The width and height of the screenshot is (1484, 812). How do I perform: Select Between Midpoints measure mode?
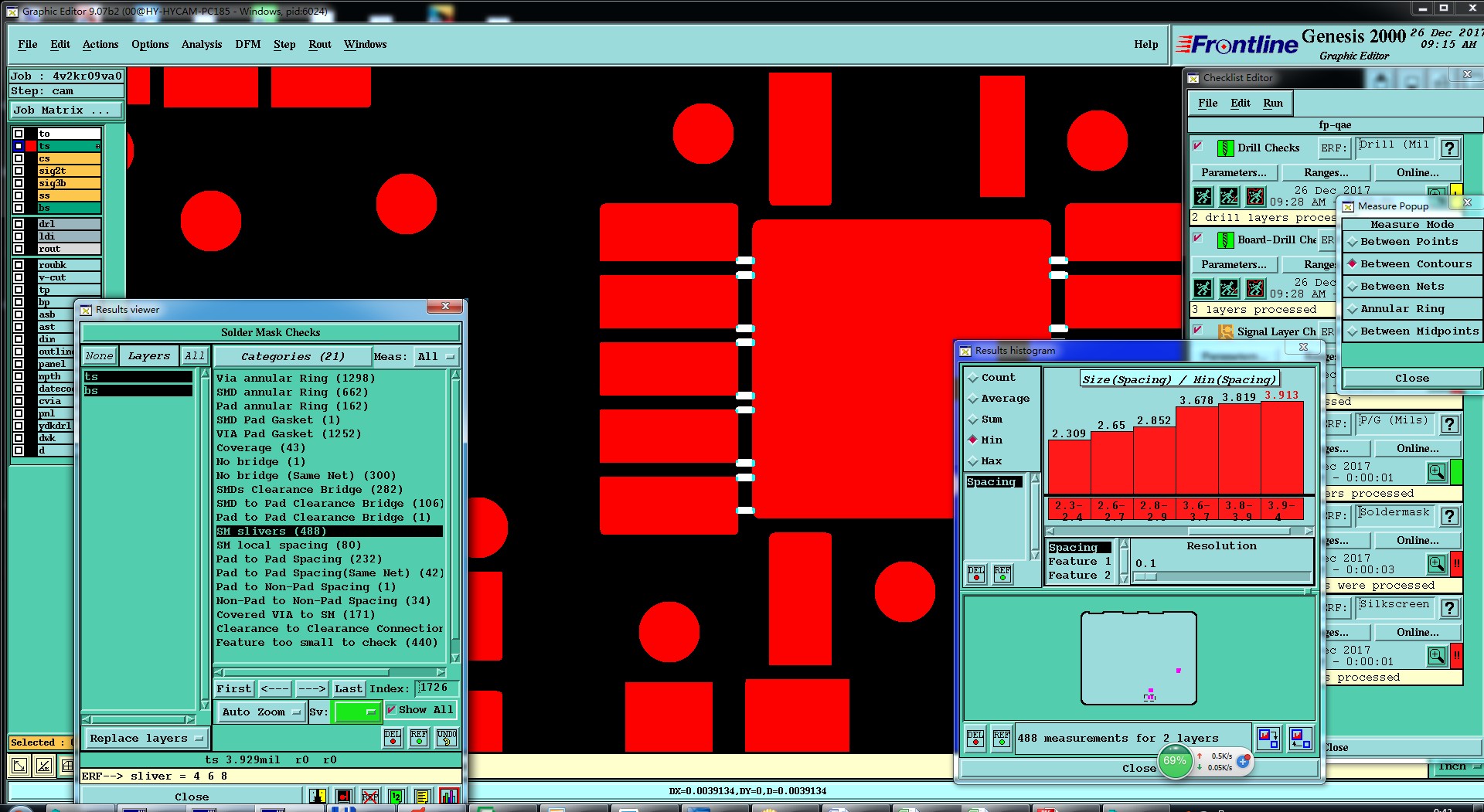coord(1411,331)
